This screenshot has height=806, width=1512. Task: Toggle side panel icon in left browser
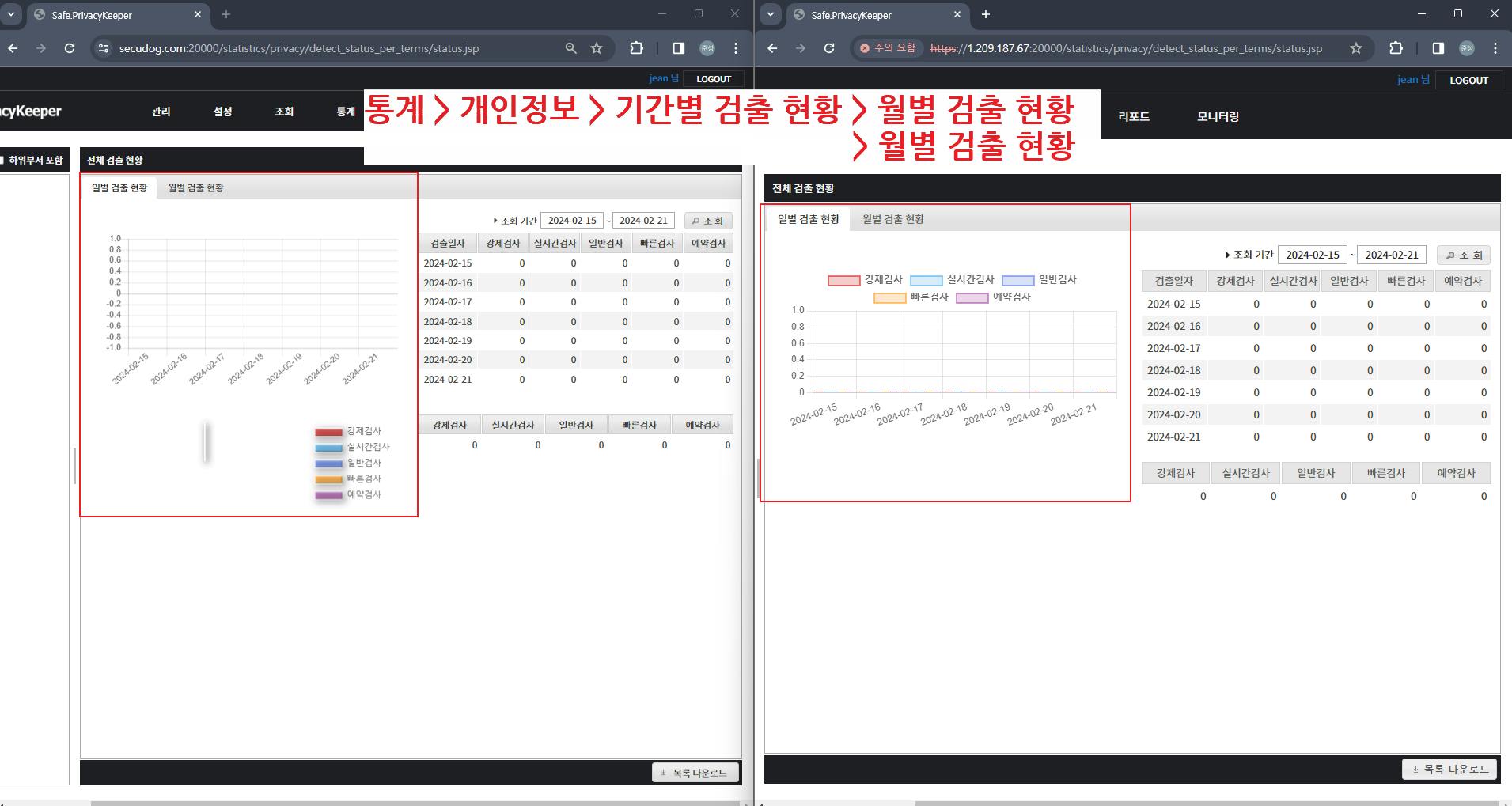click(x=678, y=48)
